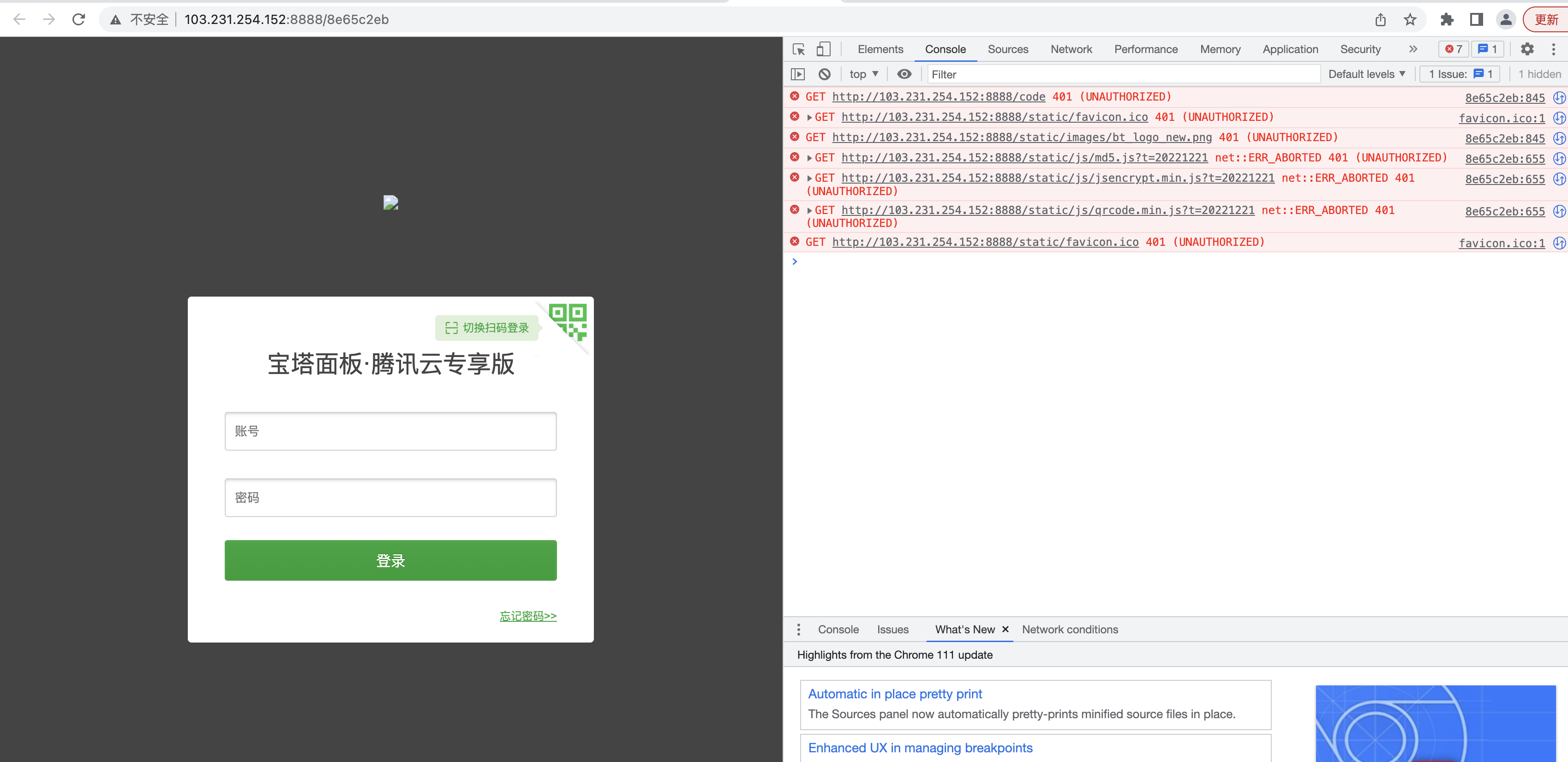Screen dimensions: 1568x762
Task: Switch to drawer Console tab
Action: (838, 629)
